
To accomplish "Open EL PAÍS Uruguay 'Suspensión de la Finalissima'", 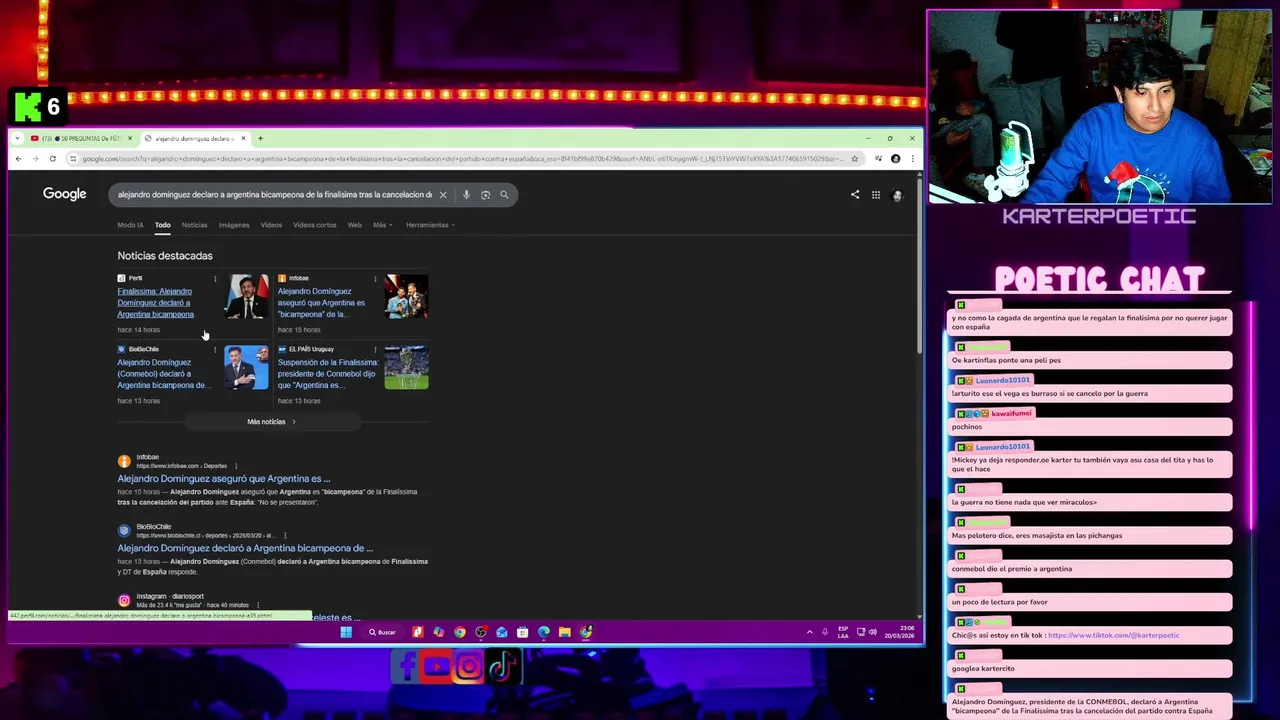I will coord(328,374).
